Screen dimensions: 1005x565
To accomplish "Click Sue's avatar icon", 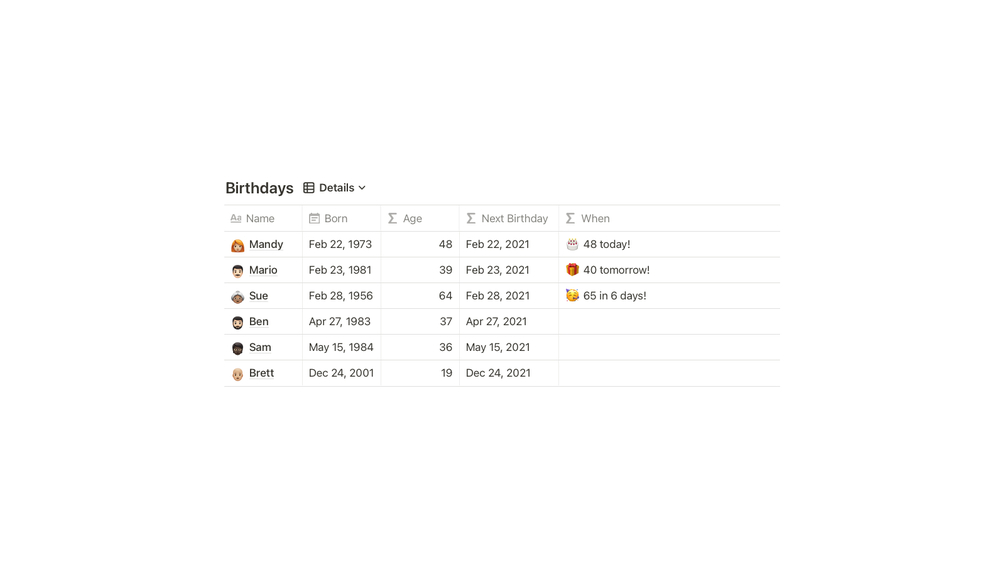I will point(237,297).
